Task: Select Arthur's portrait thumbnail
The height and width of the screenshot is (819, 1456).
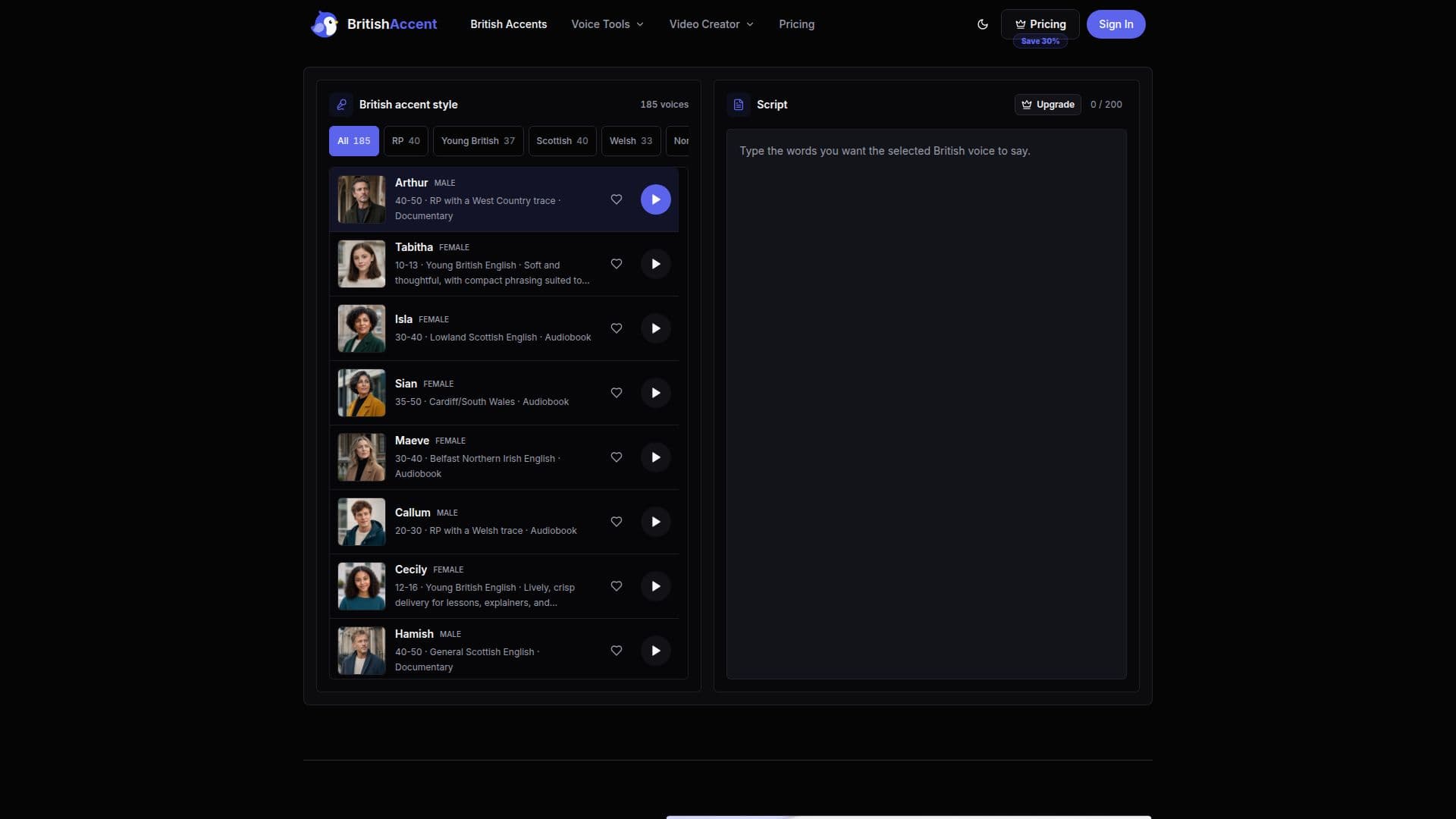Action: [x=362, y=199]
